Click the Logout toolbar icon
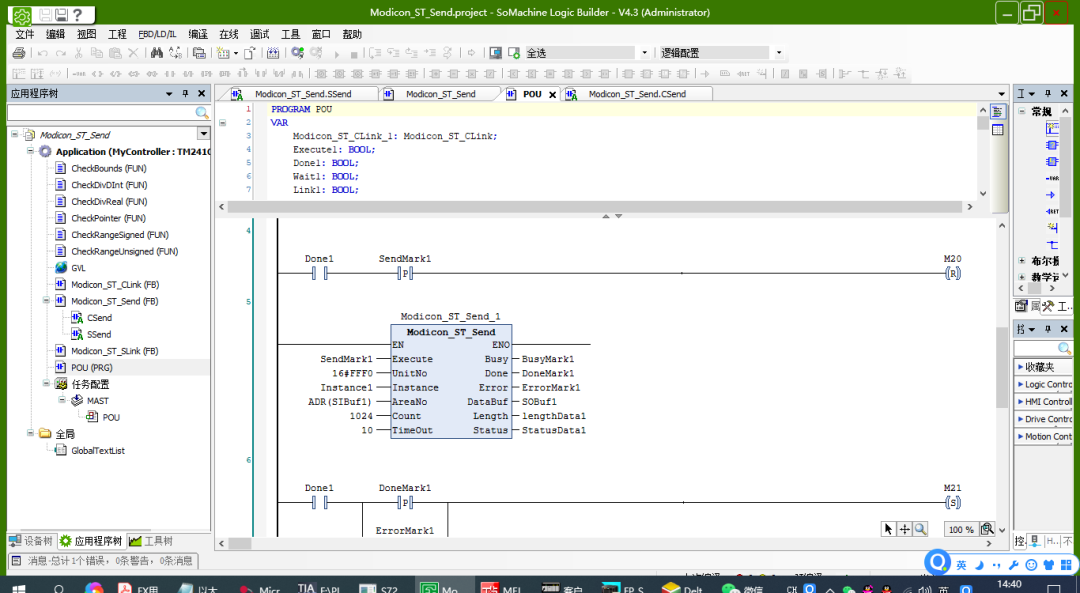 click(316, 53)
